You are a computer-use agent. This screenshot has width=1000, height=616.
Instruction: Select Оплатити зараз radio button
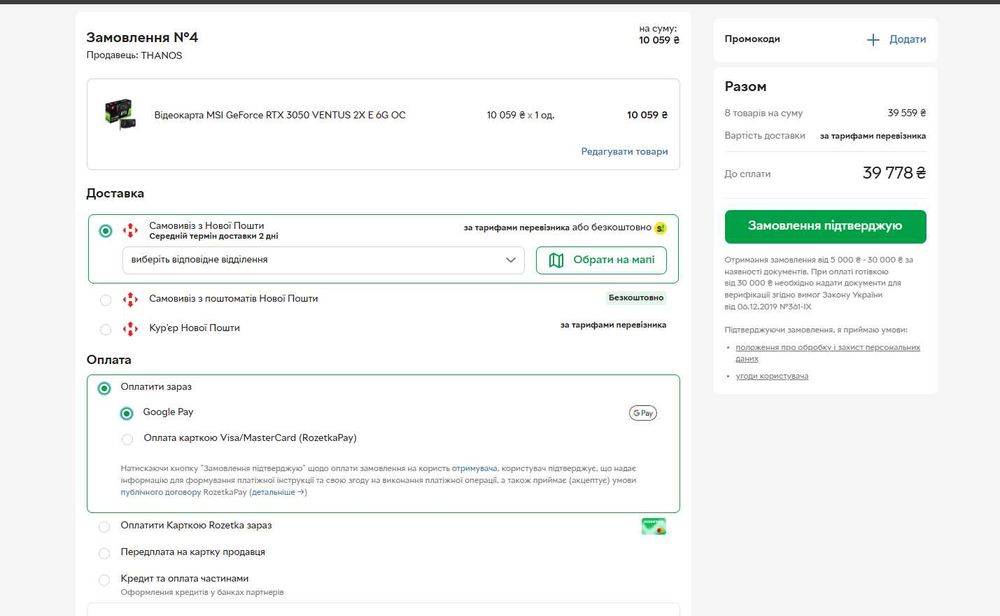pyautogui.click(x=104, y=388)
